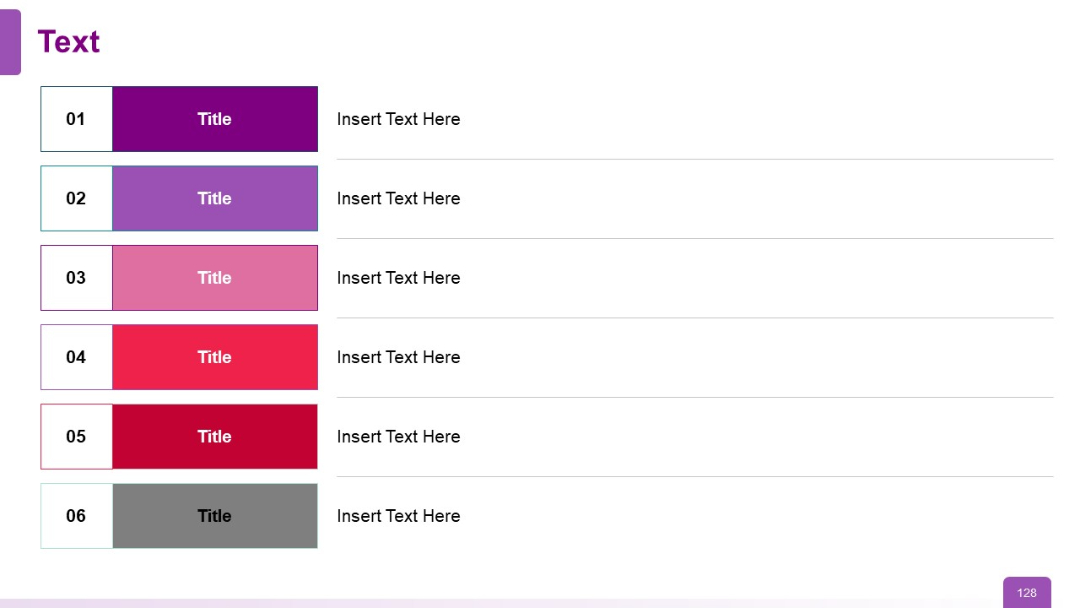The height and width of the screenshot is (608, 1080).
Task: Select the number box labeled 03
Action: [76, 277]
